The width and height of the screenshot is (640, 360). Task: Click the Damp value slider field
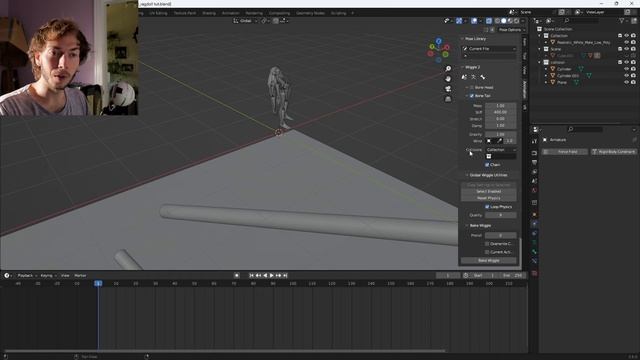500,125
